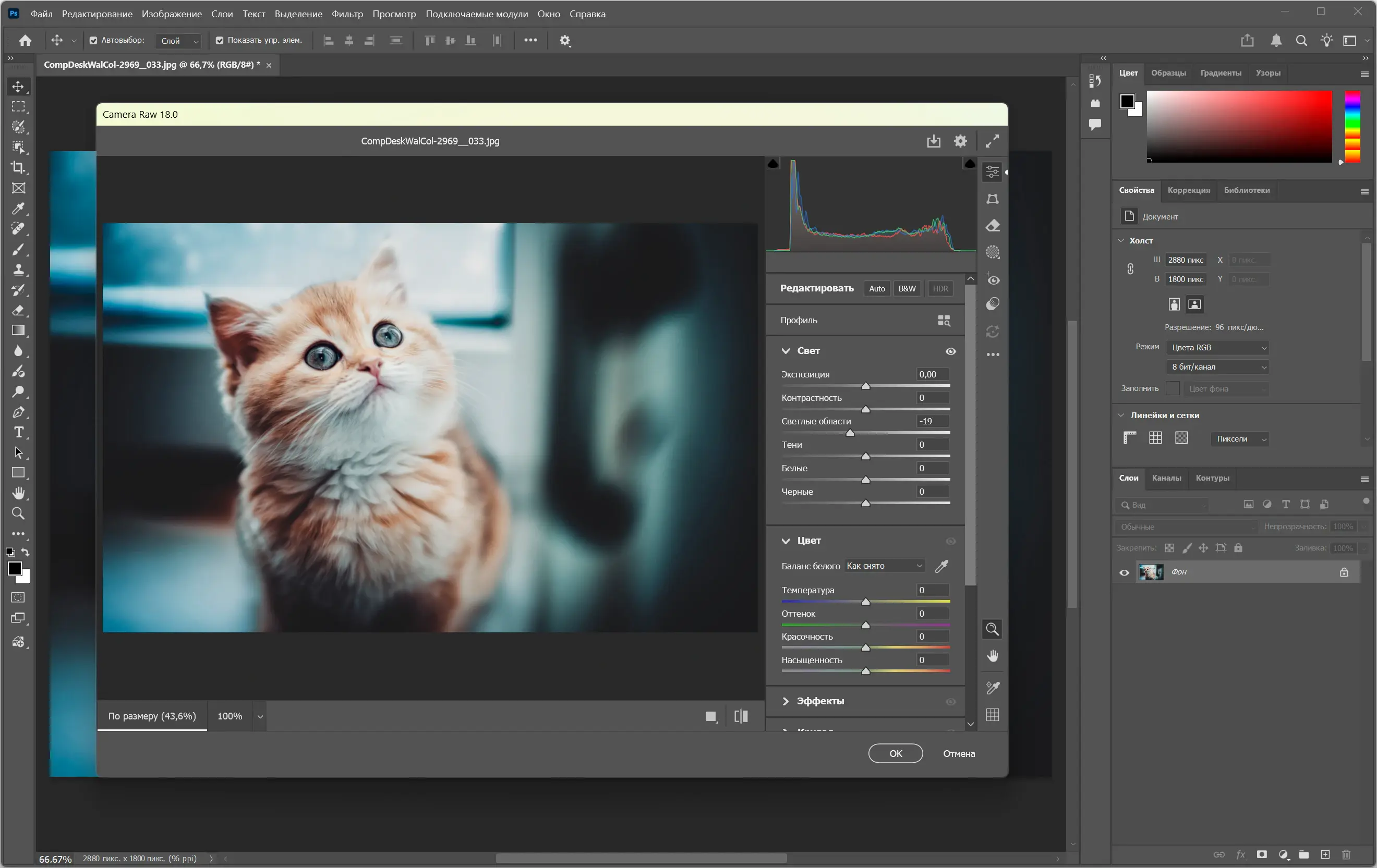1377x868 pixels.
Task: Uncheck Показать упр. элем. checkbox
Action: point(220,40)
